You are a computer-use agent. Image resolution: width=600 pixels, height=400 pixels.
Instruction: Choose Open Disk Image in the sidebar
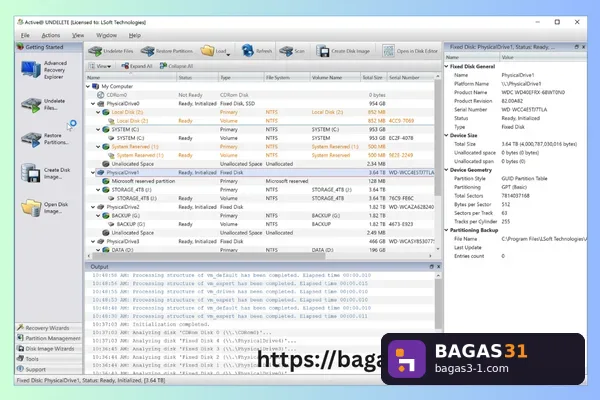coord(45,207)
